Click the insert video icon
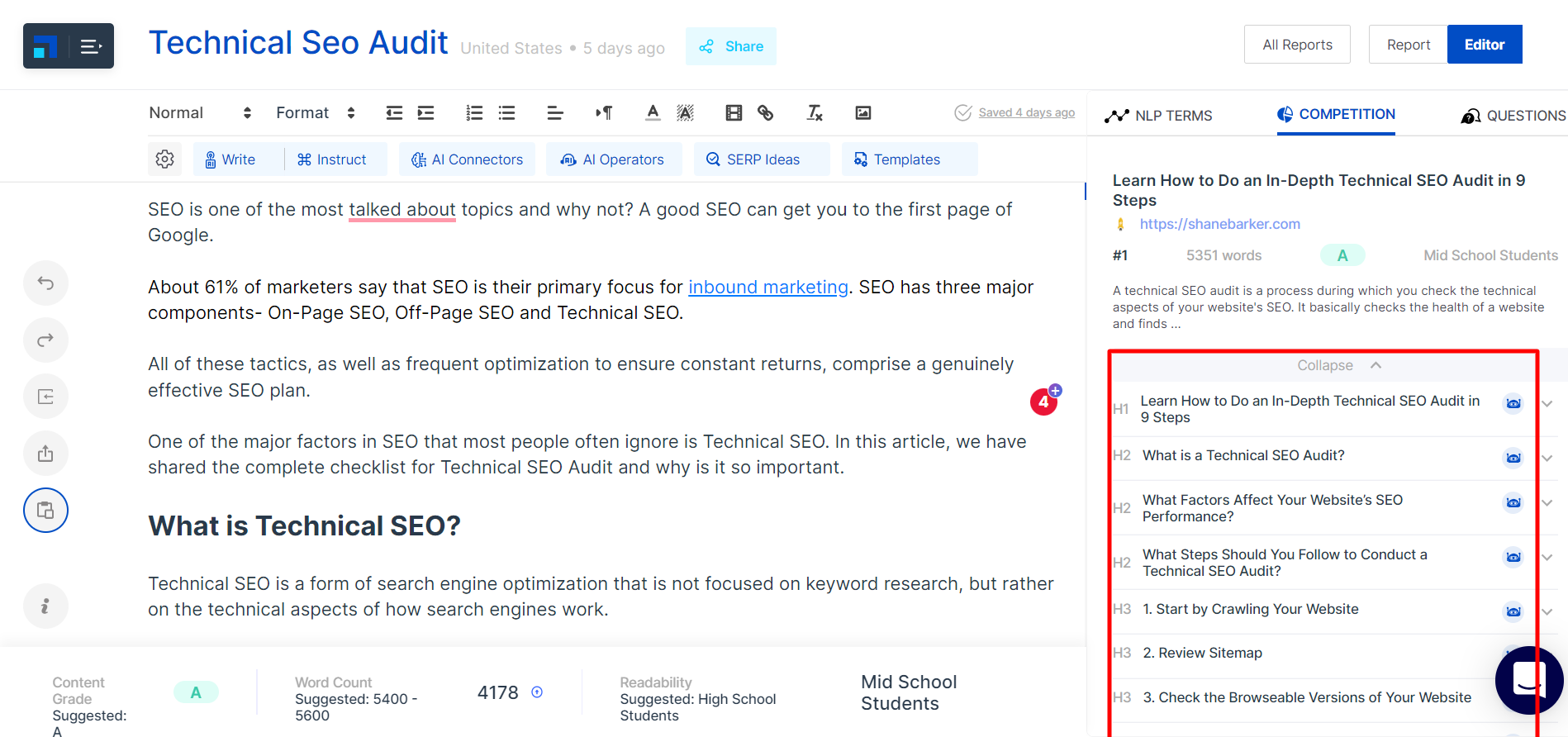The height and width of the screenshot is (737, 1568). 733,113
